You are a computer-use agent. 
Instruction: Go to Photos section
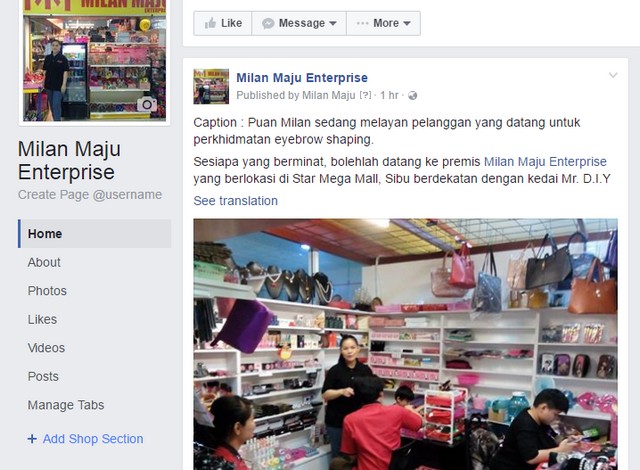(47, 291)
